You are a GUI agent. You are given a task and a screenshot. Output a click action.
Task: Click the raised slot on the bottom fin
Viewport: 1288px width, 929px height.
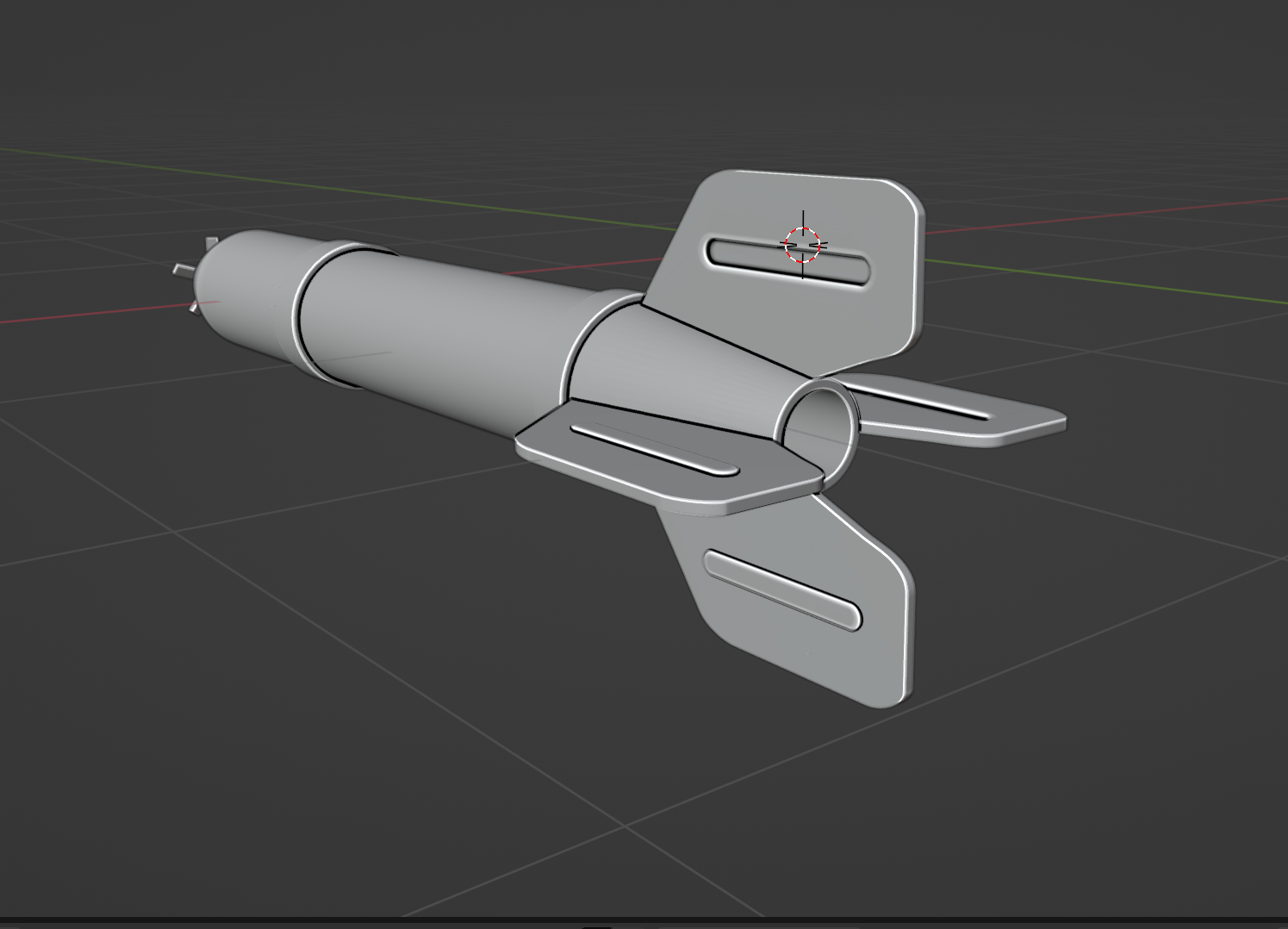pos(782,589)
